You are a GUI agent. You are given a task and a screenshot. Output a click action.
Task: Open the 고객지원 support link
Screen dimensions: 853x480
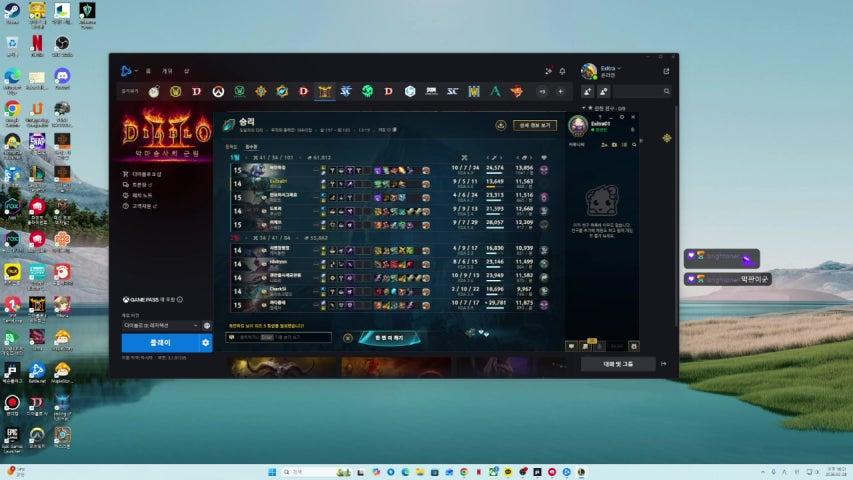(x=140, y=206)
